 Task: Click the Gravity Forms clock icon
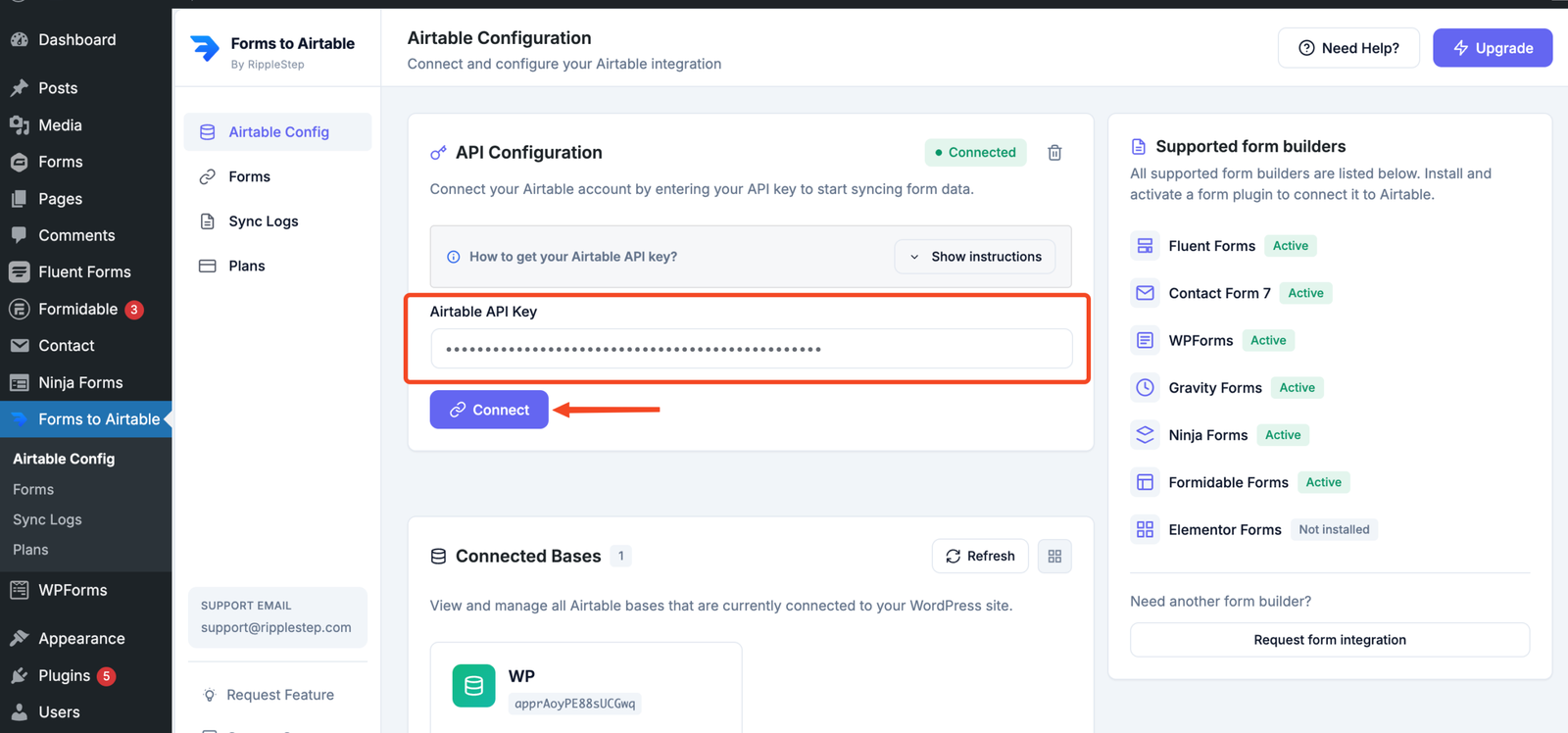pyautogui.click(x=1145, y=387)
